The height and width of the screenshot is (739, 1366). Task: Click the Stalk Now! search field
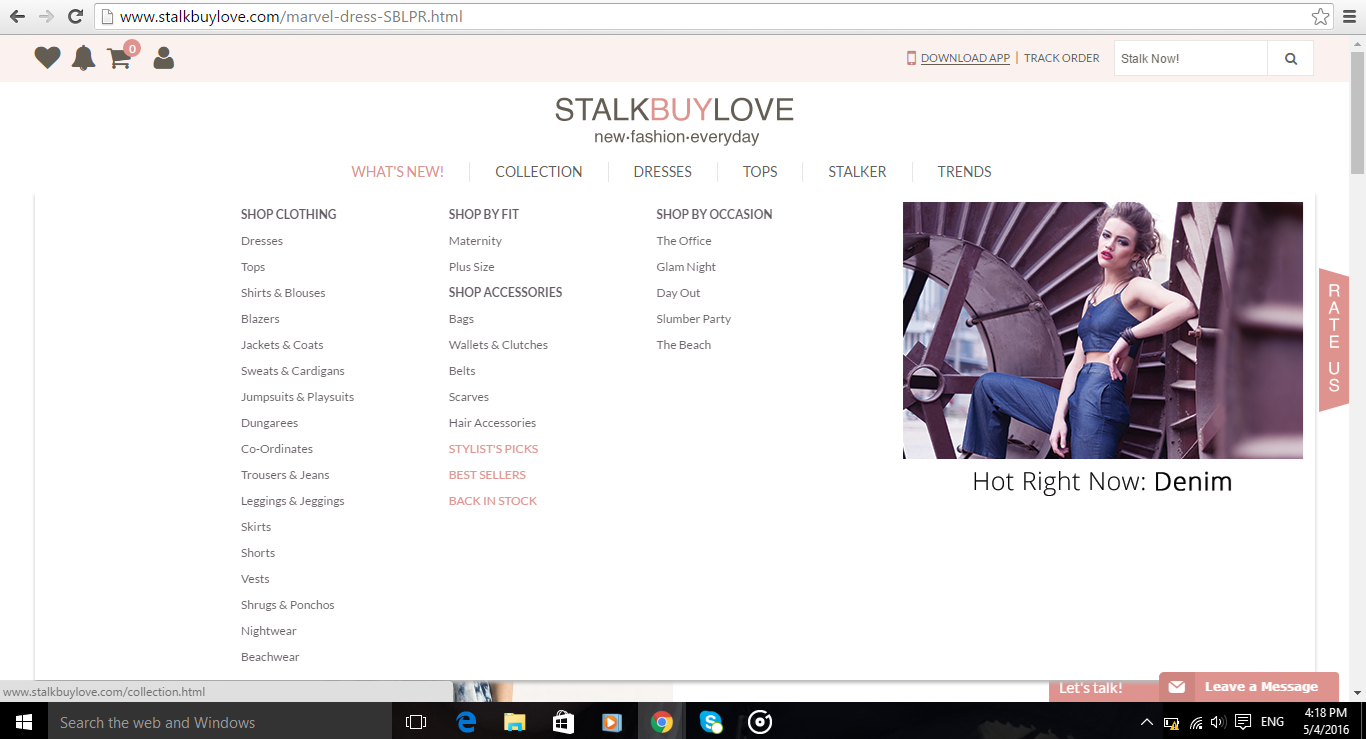click(1191, 58)
